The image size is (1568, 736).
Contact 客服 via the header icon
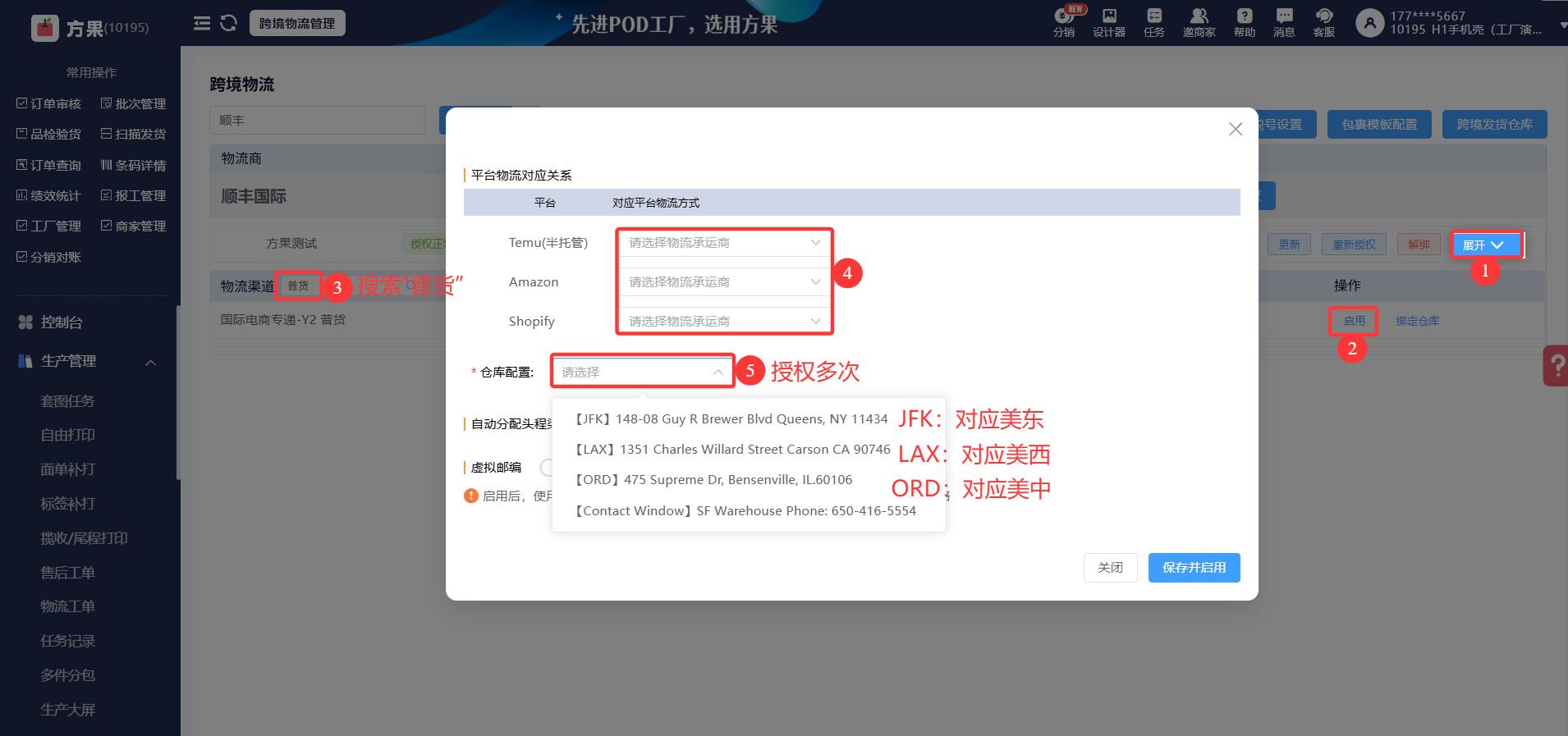[x=1324, y=22]
